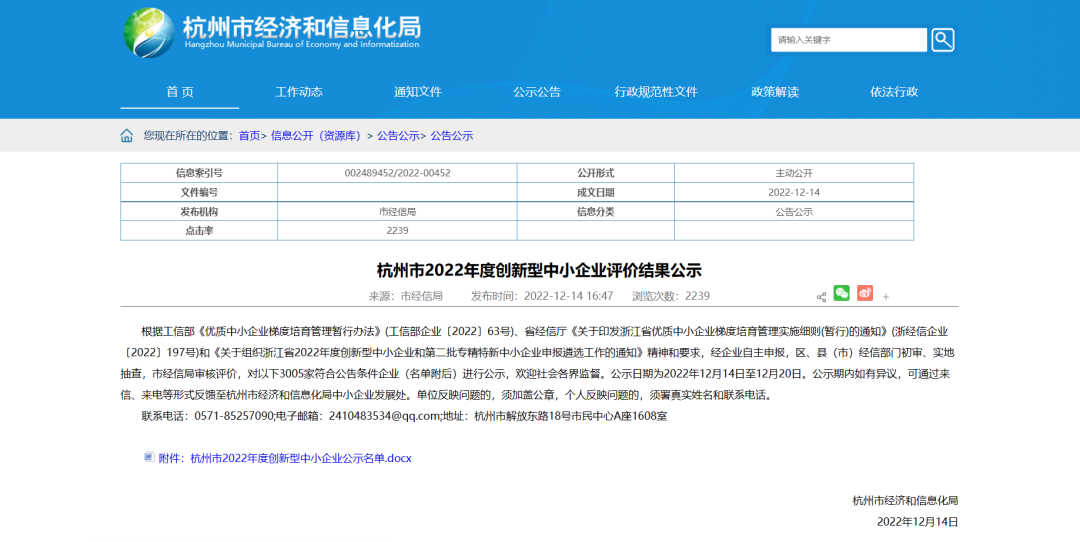Click the 您现在所在的位置 breadcrumb label
This screenshot has height=542, width=1080.
tap(188, 136)
